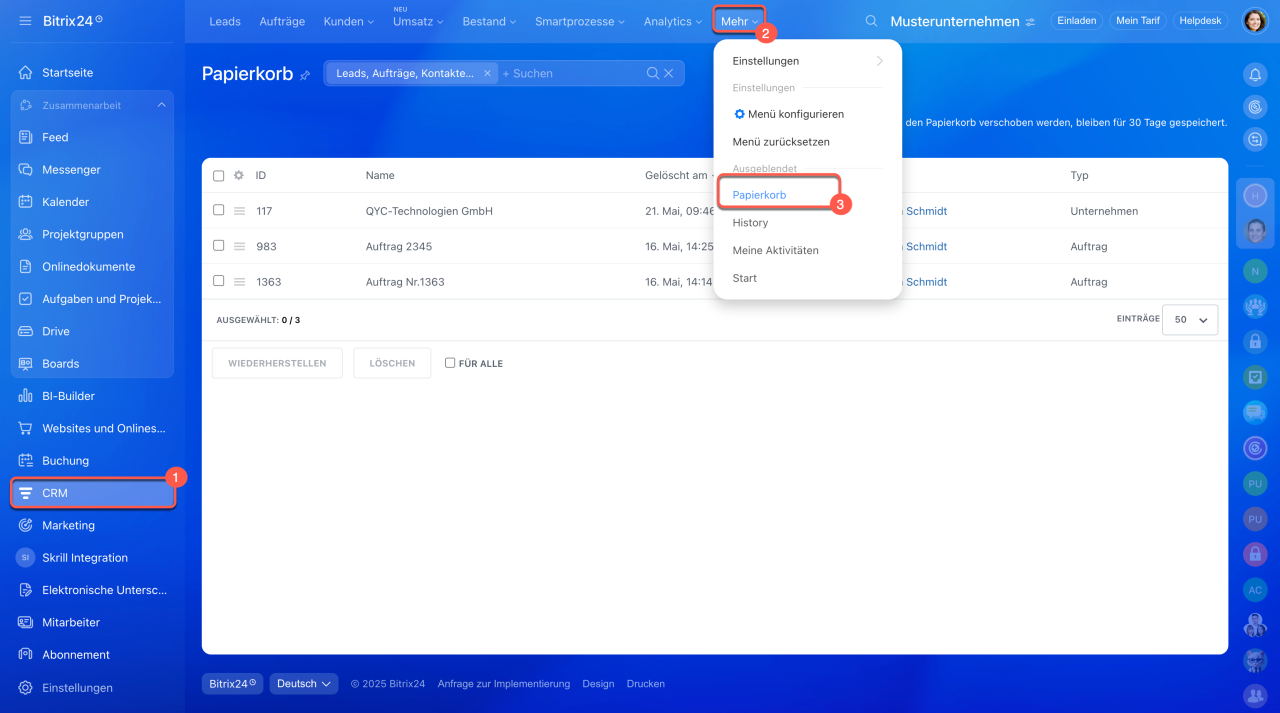Click the Mehr menu tab

(x=740, y=21)
